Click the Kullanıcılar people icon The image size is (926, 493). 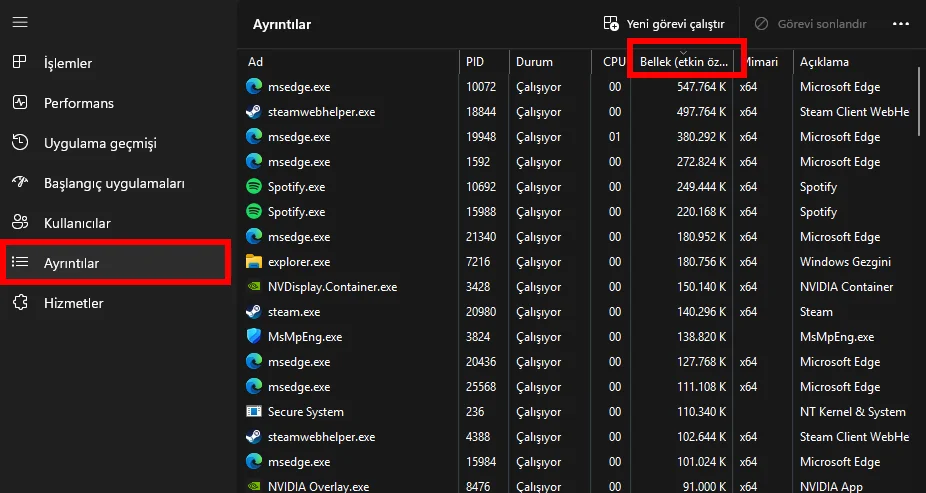coord(20,223)
